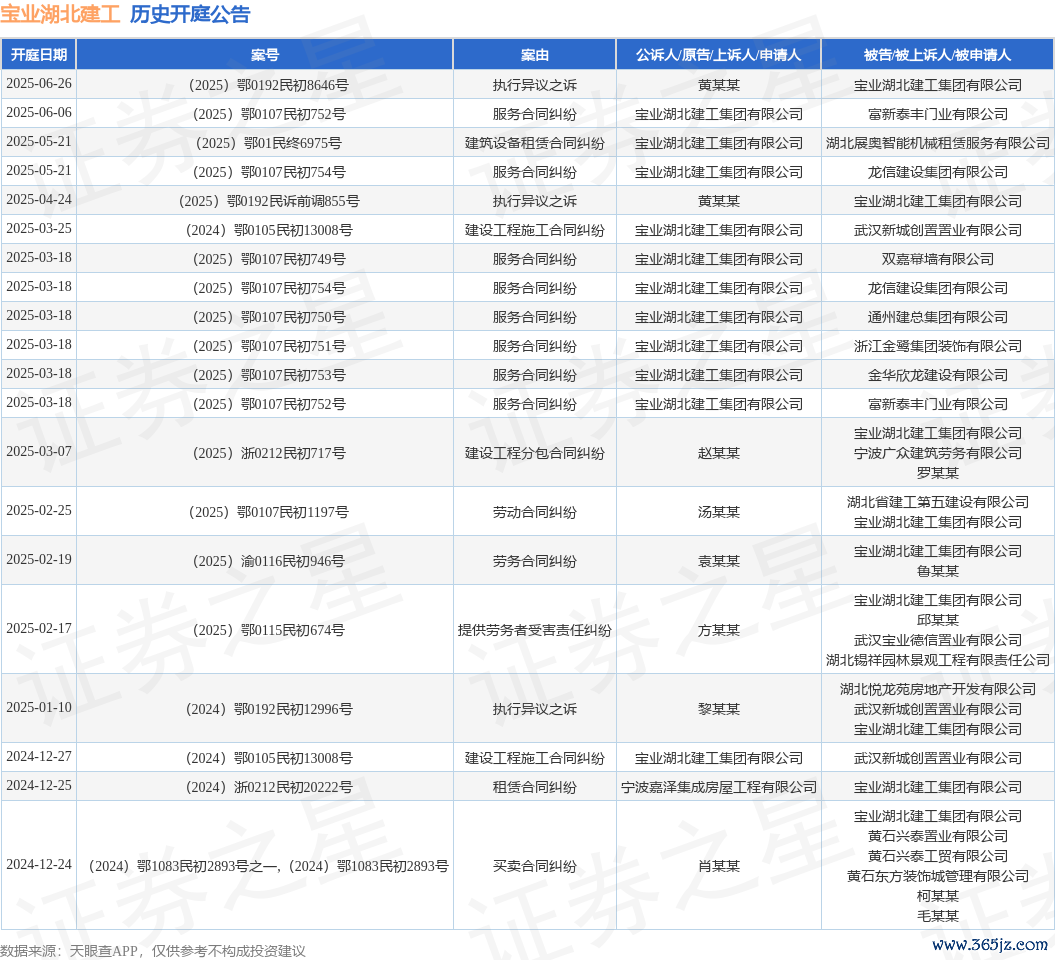The height and width of the screenshot is (960, 1055).
Task: Click case number 鄂0107民初750号
Action: [268, 317]
